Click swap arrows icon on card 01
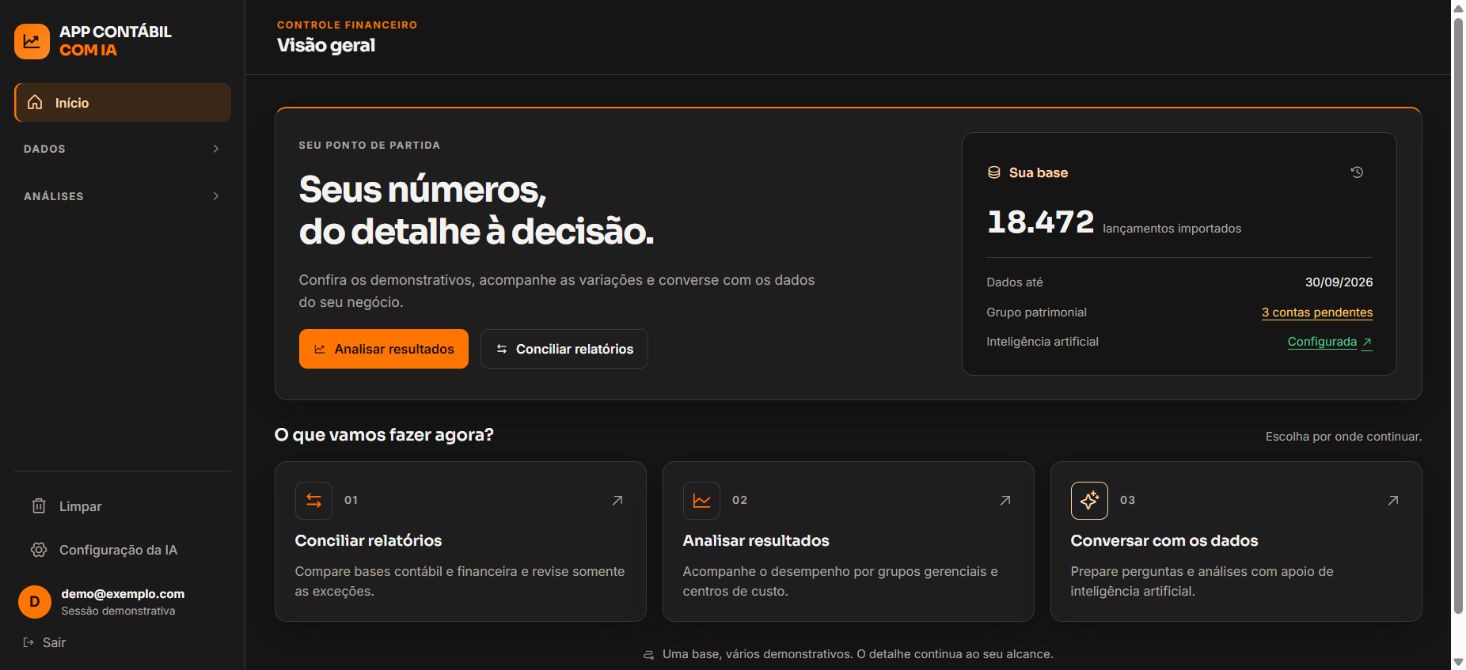The image size is (1466, 670). (314, 500)
